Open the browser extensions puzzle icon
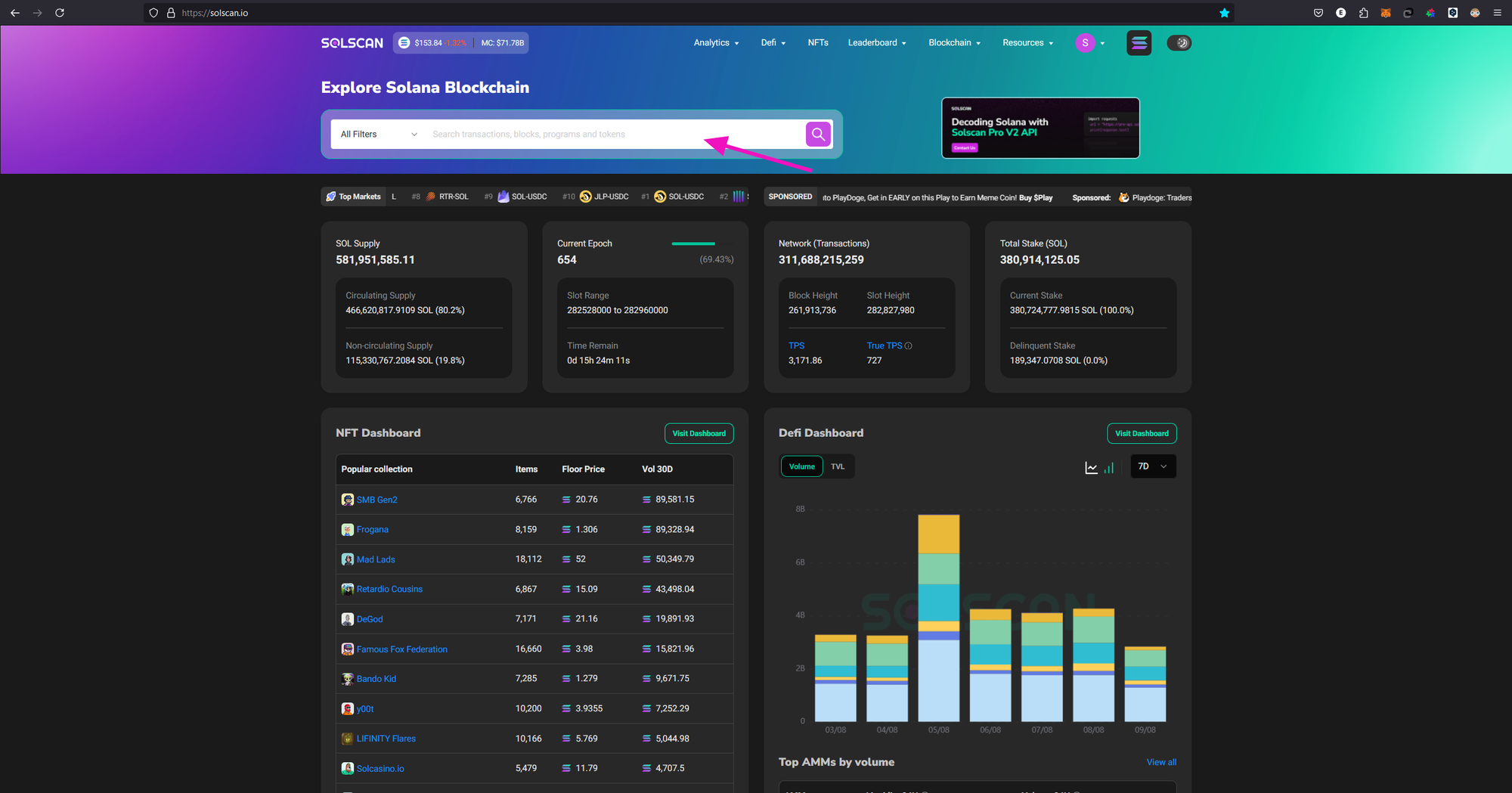Viewport: 1512px width, 793px height. click(1363, 13)
